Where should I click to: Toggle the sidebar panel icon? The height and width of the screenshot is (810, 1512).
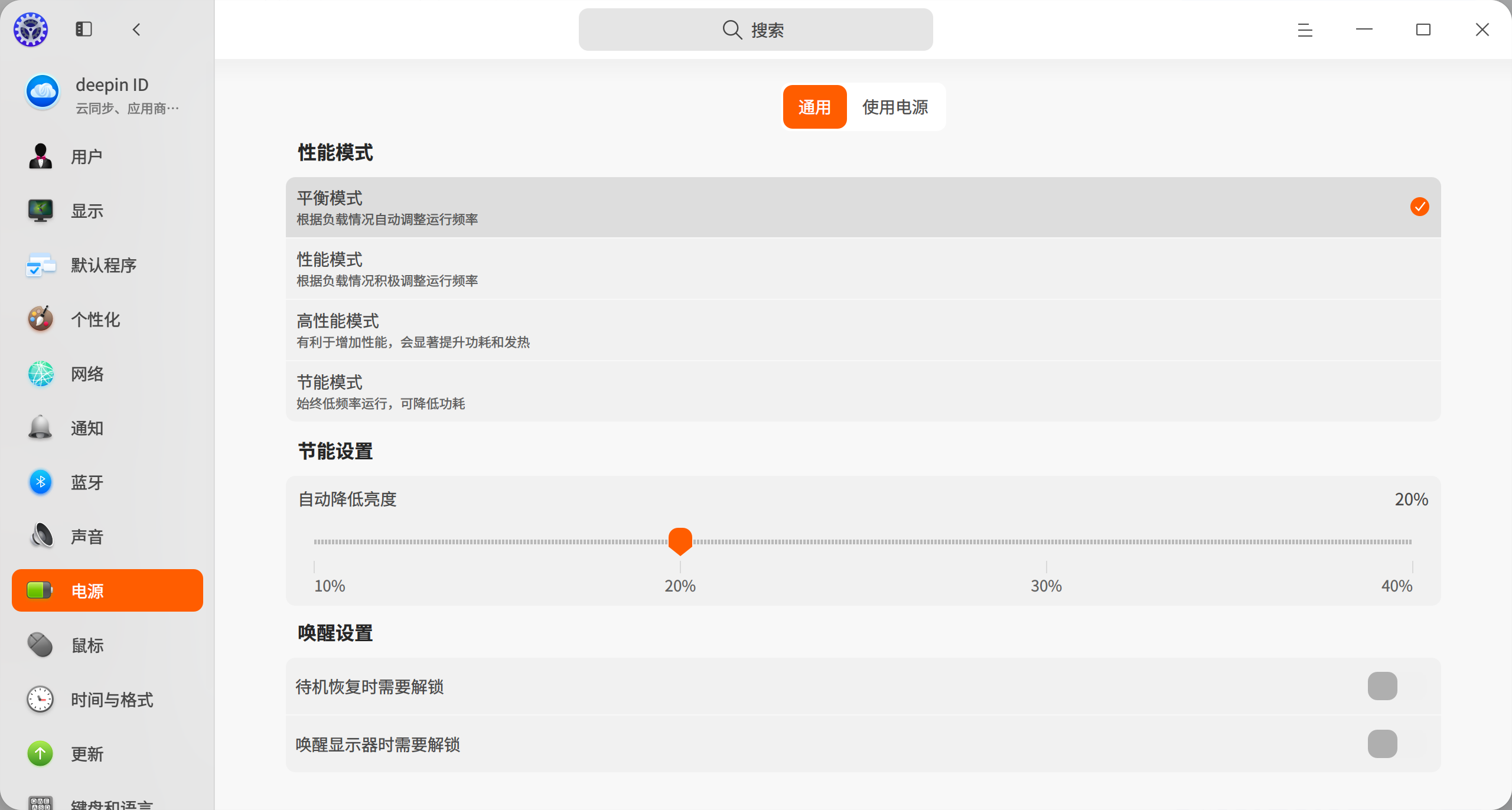84,29
